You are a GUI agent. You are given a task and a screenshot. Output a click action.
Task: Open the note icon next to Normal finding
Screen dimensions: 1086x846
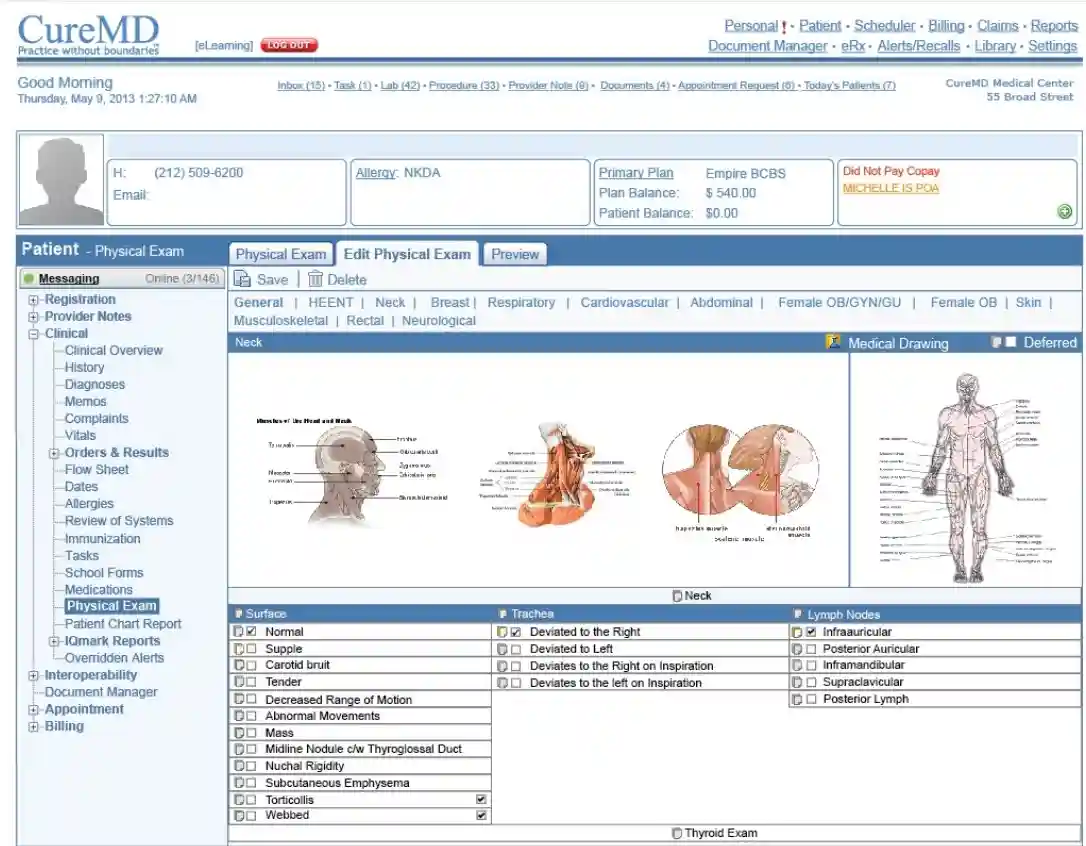coord(238,631)
